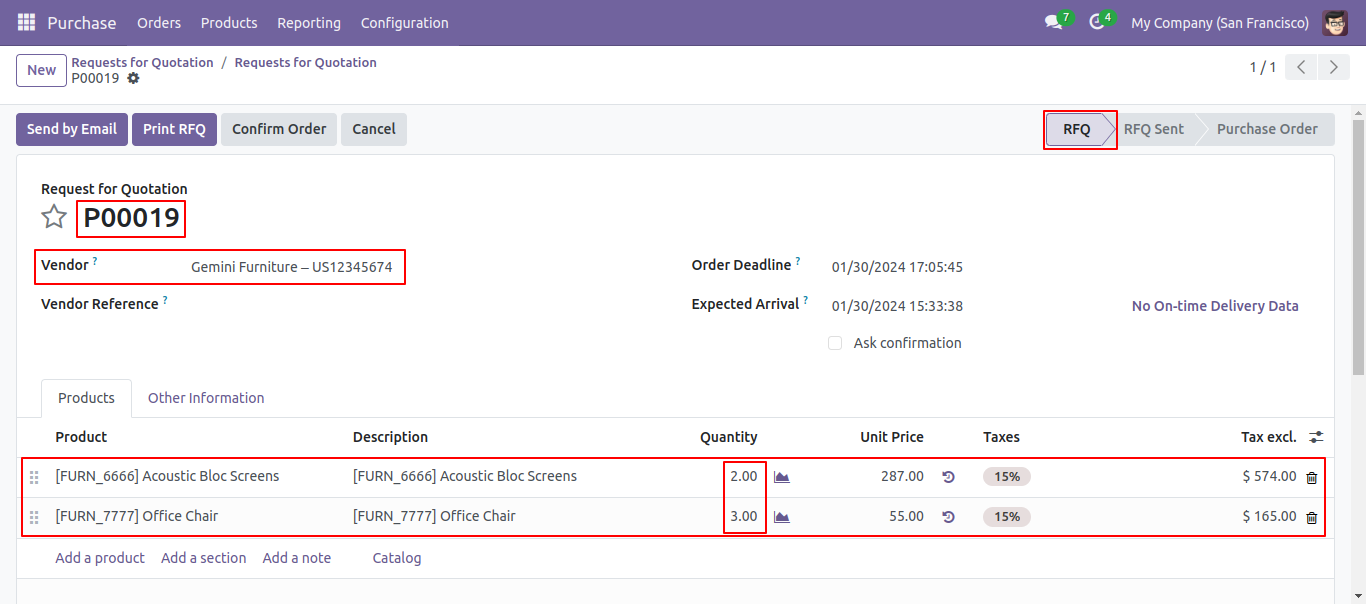Click the user avatar in the top bar
The width and height of the screenshot is (1366, 604).
[x=1335, y=22]
